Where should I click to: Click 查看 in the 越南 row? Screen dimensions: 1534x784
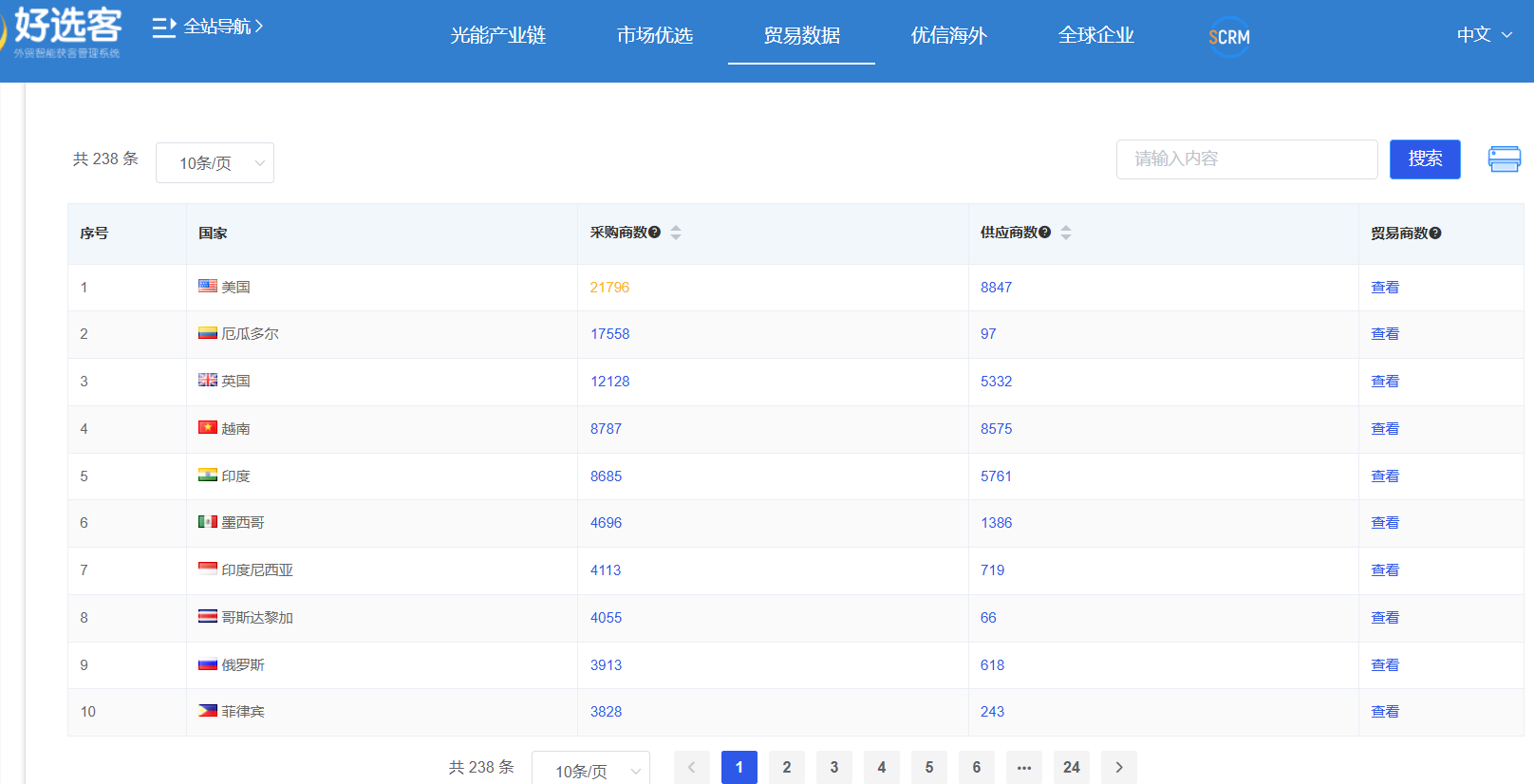[x=1385, y=429]
